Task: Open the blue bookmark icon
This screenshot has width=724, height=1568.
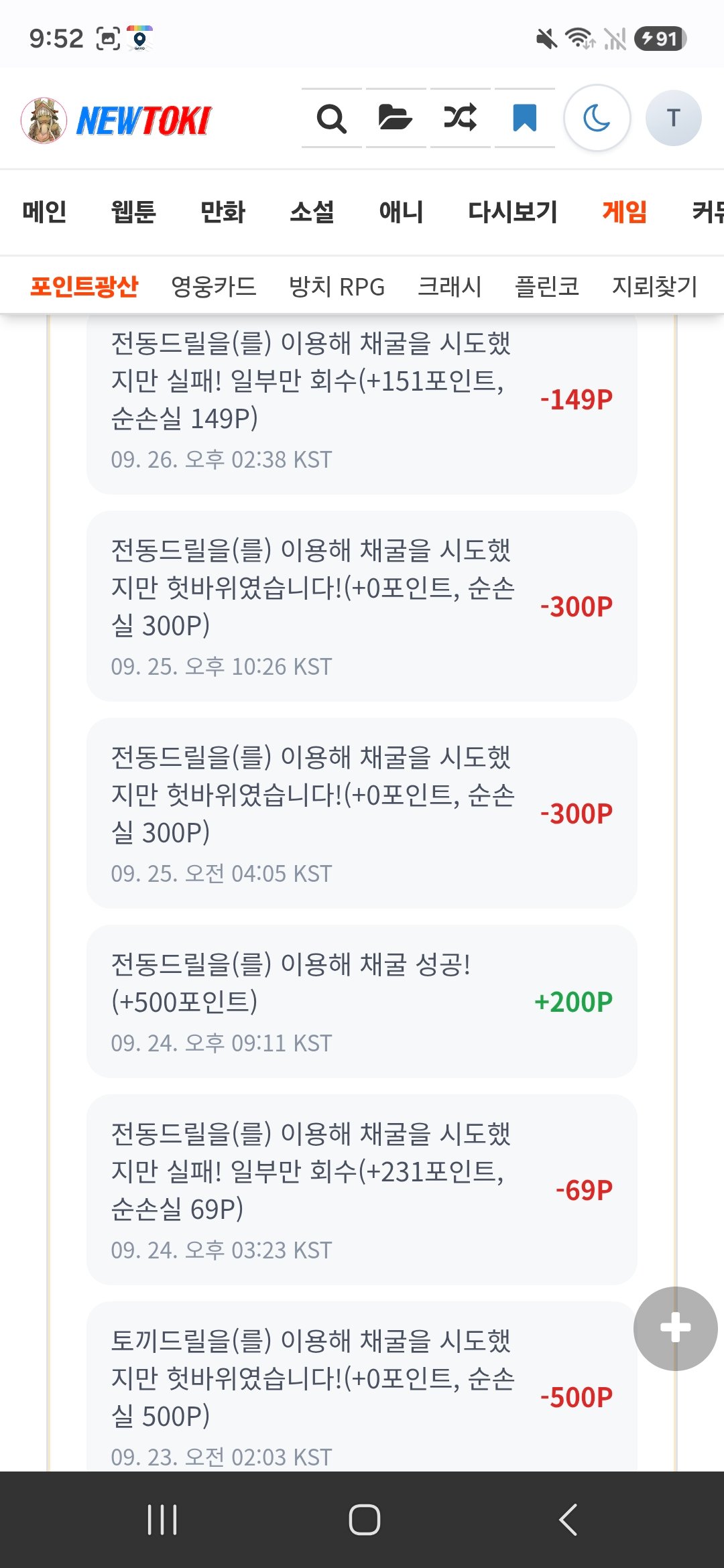Action: [x=524, y=119]
